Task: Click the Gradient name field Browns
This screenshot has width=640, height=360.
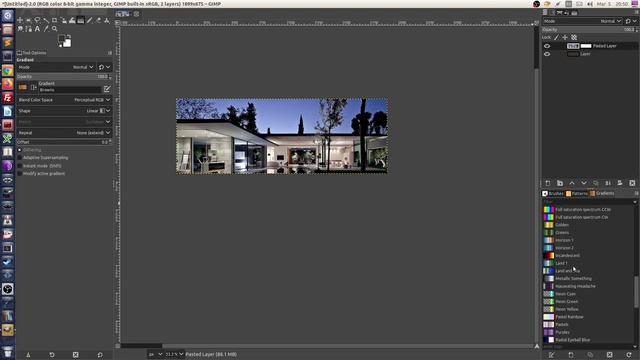Action: click(69, 89)
